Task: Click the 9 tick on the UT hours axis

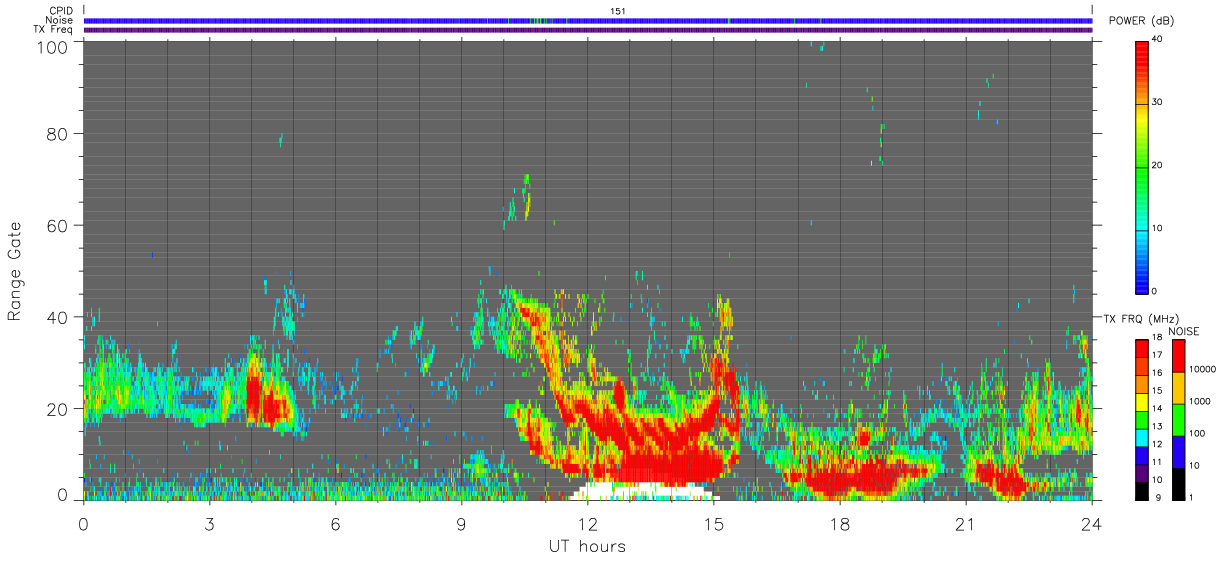Action: coord(462,524)
